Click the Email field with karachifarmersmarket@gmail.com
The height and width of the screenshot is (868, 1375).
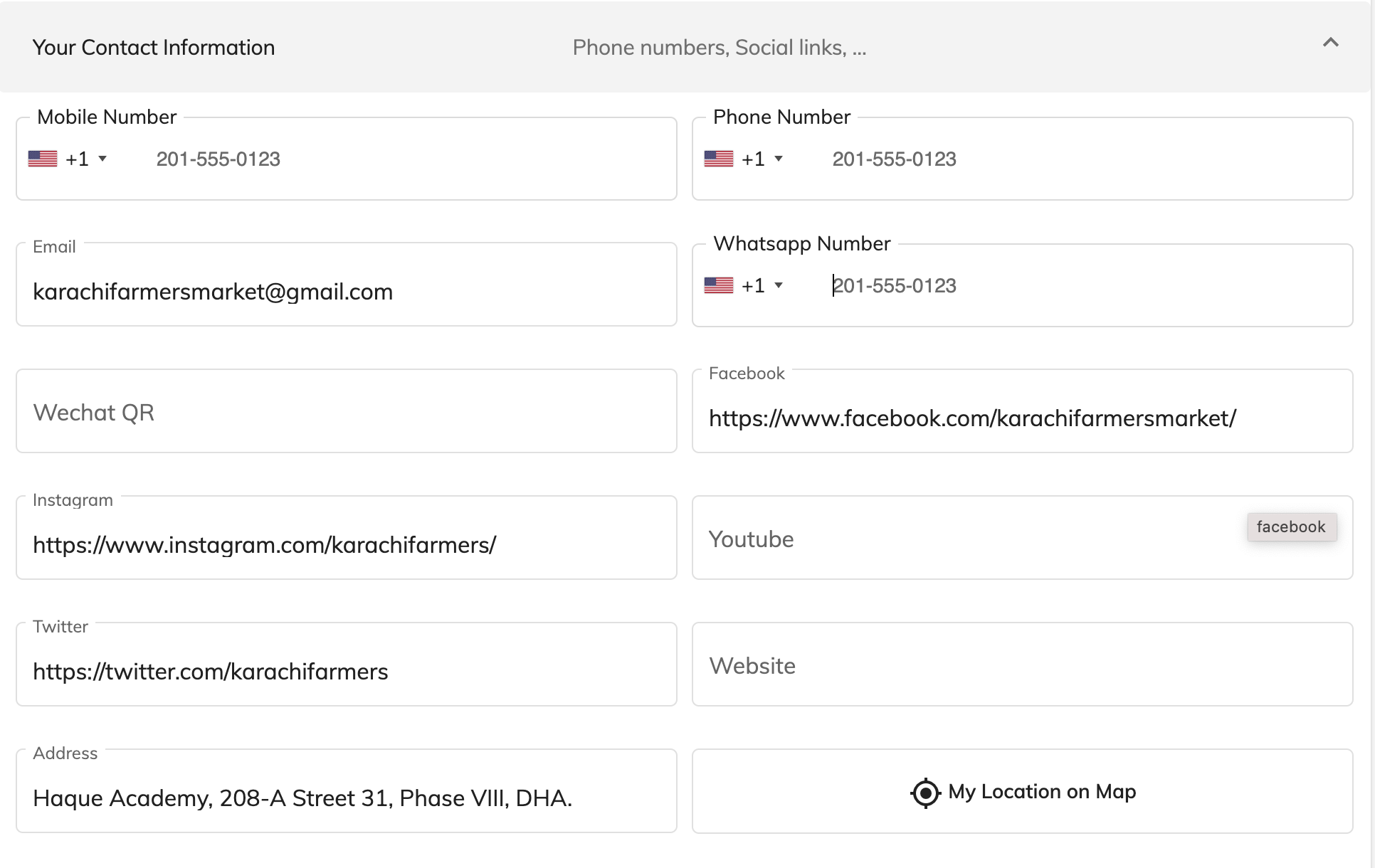[346, 285]
